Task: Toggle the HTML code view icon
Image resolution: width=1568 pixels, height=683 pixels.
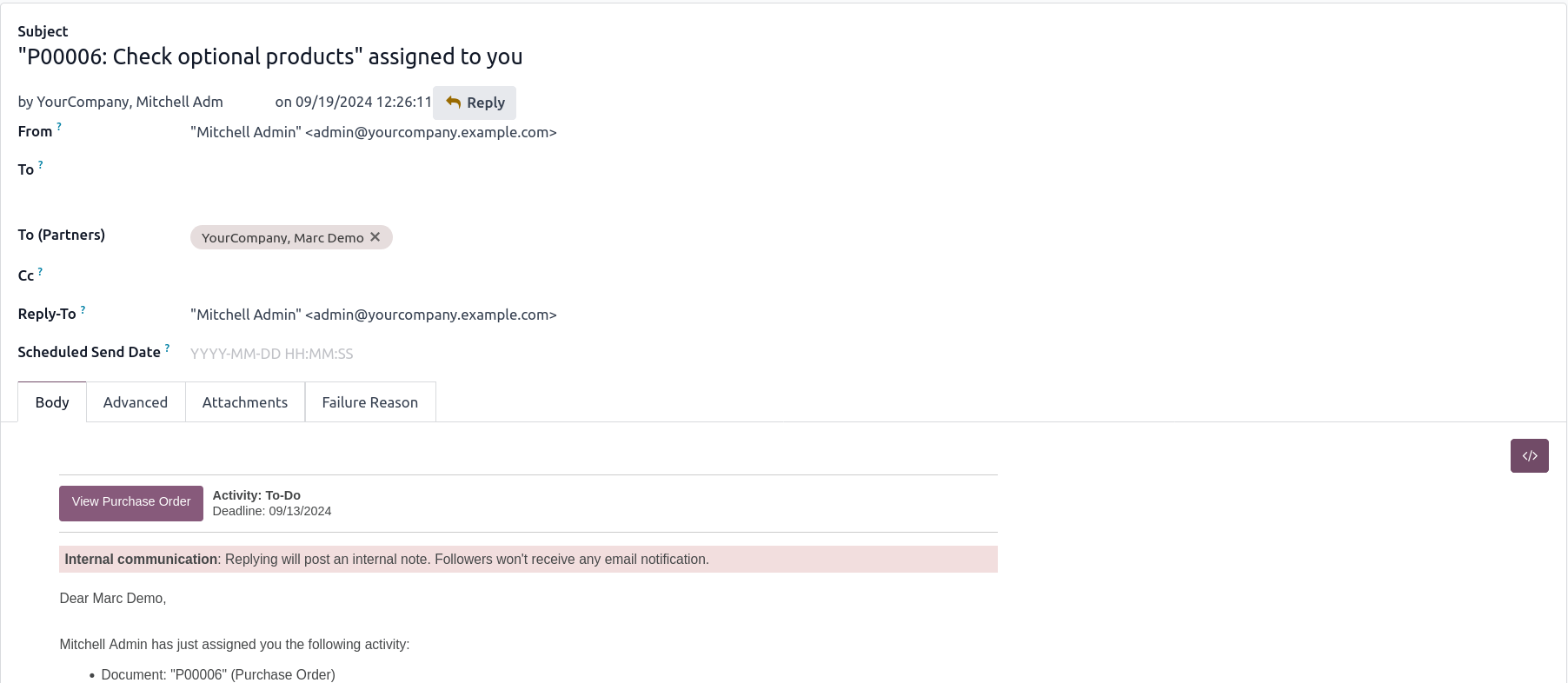Action: (1529, 455)
